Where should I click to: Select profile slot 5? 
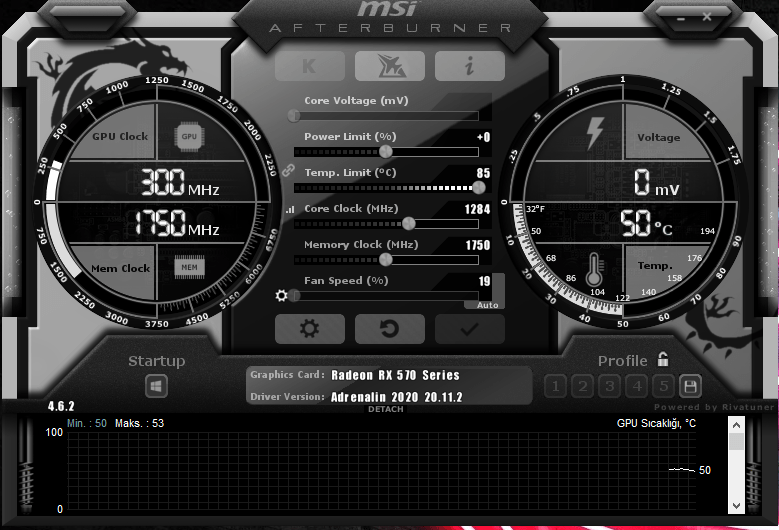(664, 386)
